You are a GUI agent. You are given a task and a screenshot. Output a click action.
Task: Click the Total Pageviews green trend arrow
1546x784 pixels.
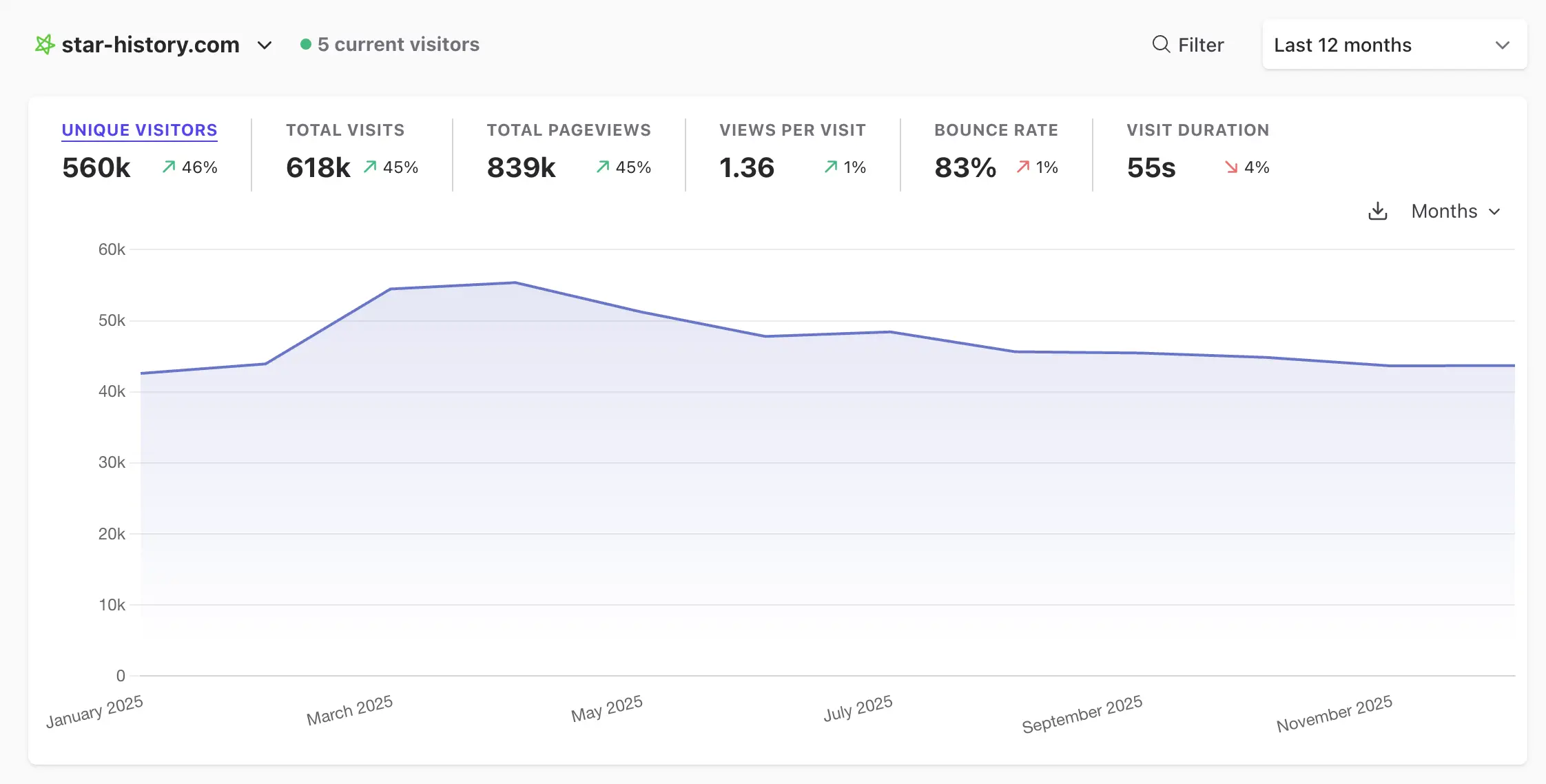tap(603, 167)
